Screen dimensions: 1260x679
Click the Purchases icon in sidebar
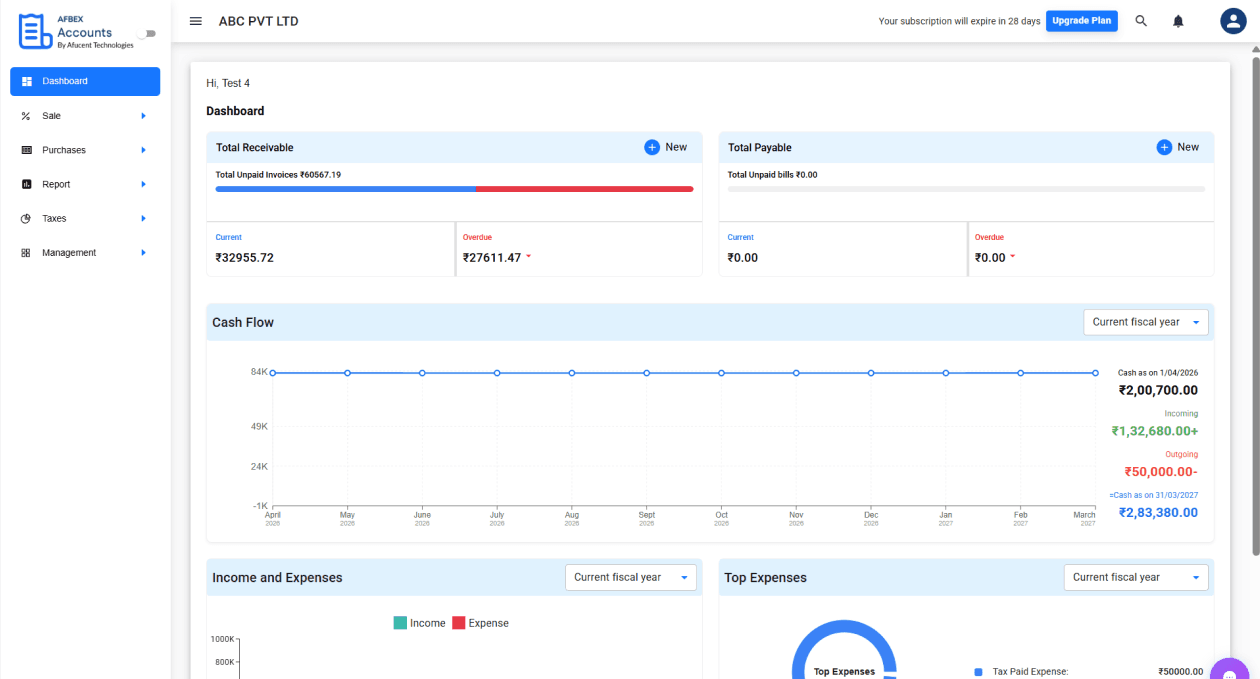tap(26, 150)
